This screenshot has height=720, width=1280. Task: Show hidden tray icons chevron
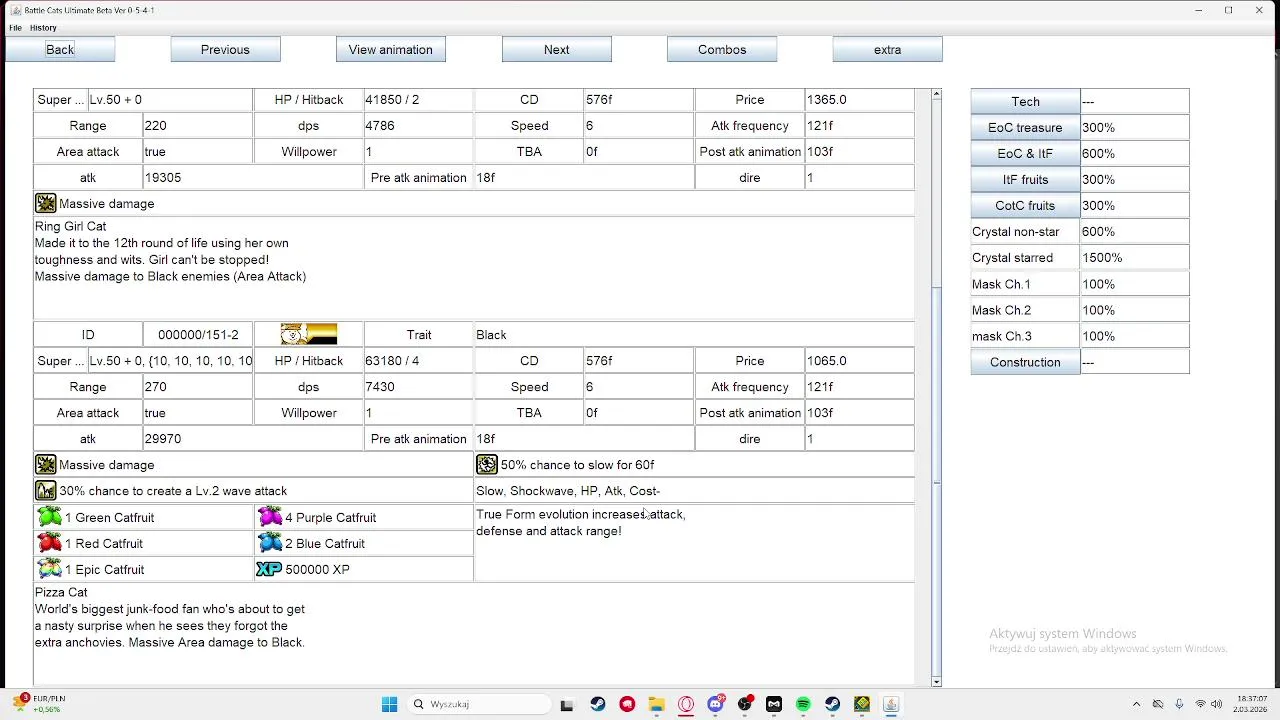(x=1136, y=704)
